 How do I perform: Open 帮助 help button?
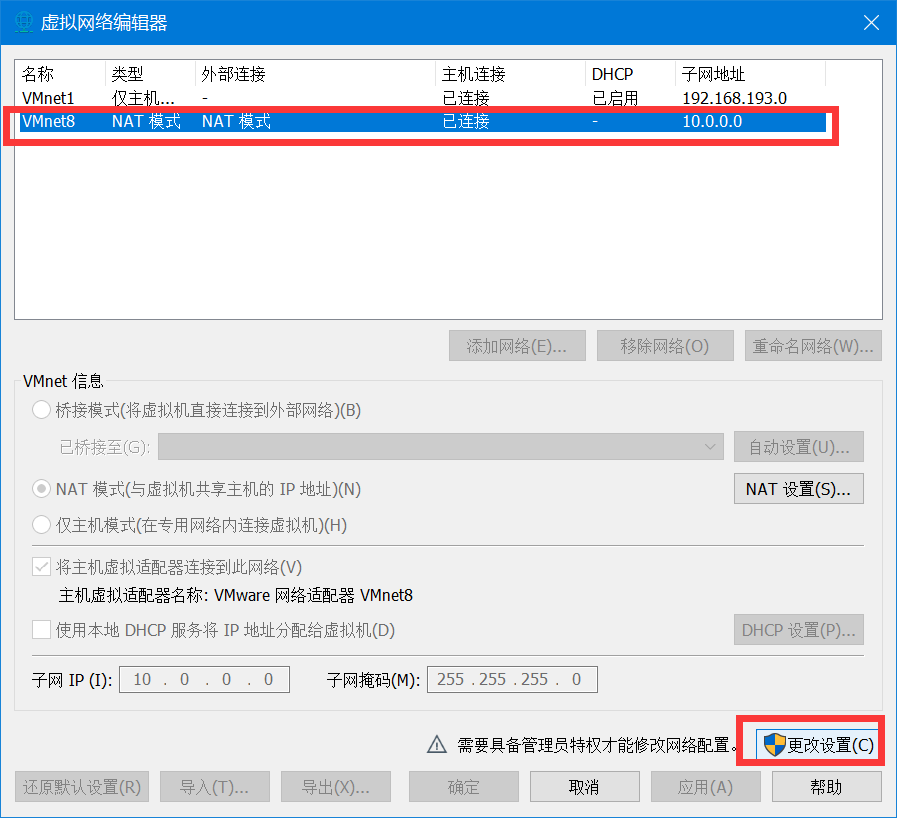(x=827, y=787)
